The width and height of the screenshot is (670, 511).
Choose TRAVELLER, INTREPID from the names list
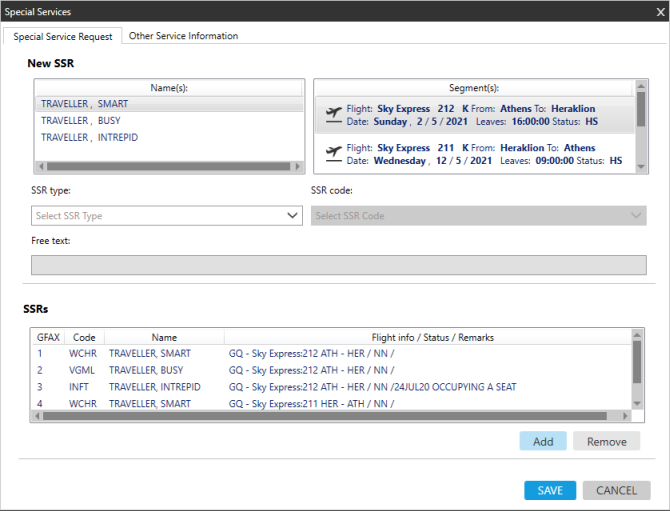click(89, 137)
